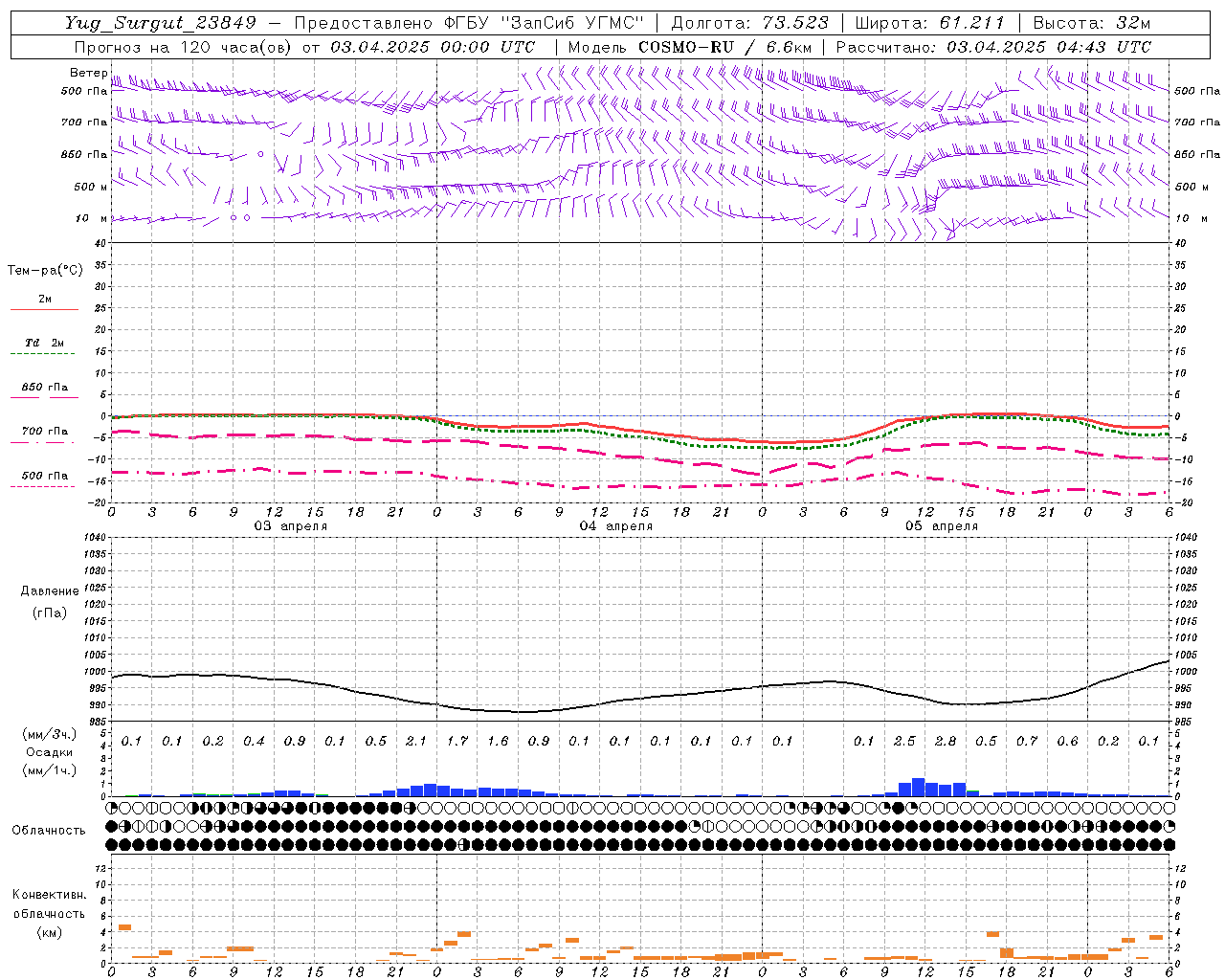Click the 'Тем-ра(°C)' temperature panel label

pos(45,271)
